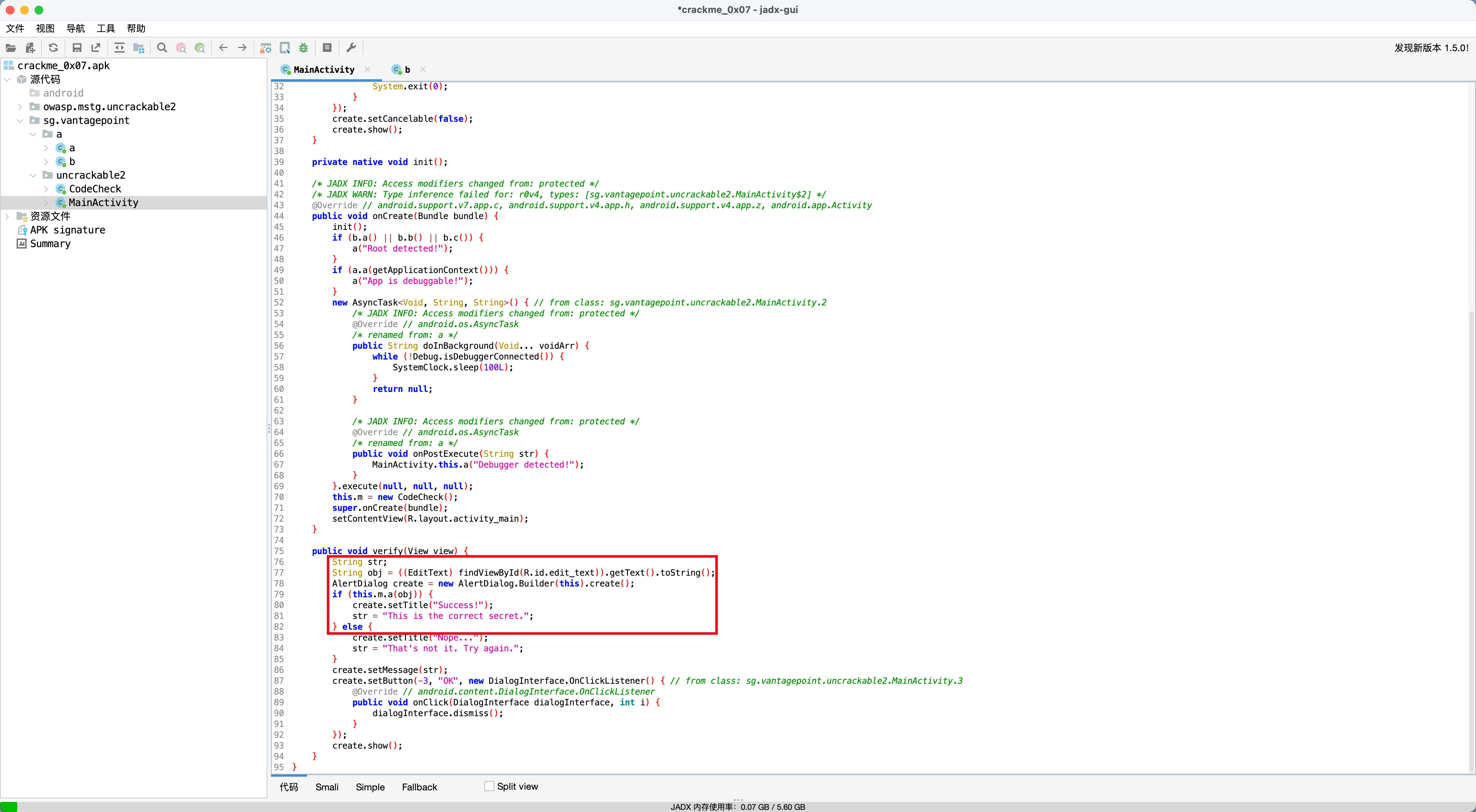Collapse the sg.vantagepoint package node
Viewport: 1476px width, 812px height.
click(20, 121)
